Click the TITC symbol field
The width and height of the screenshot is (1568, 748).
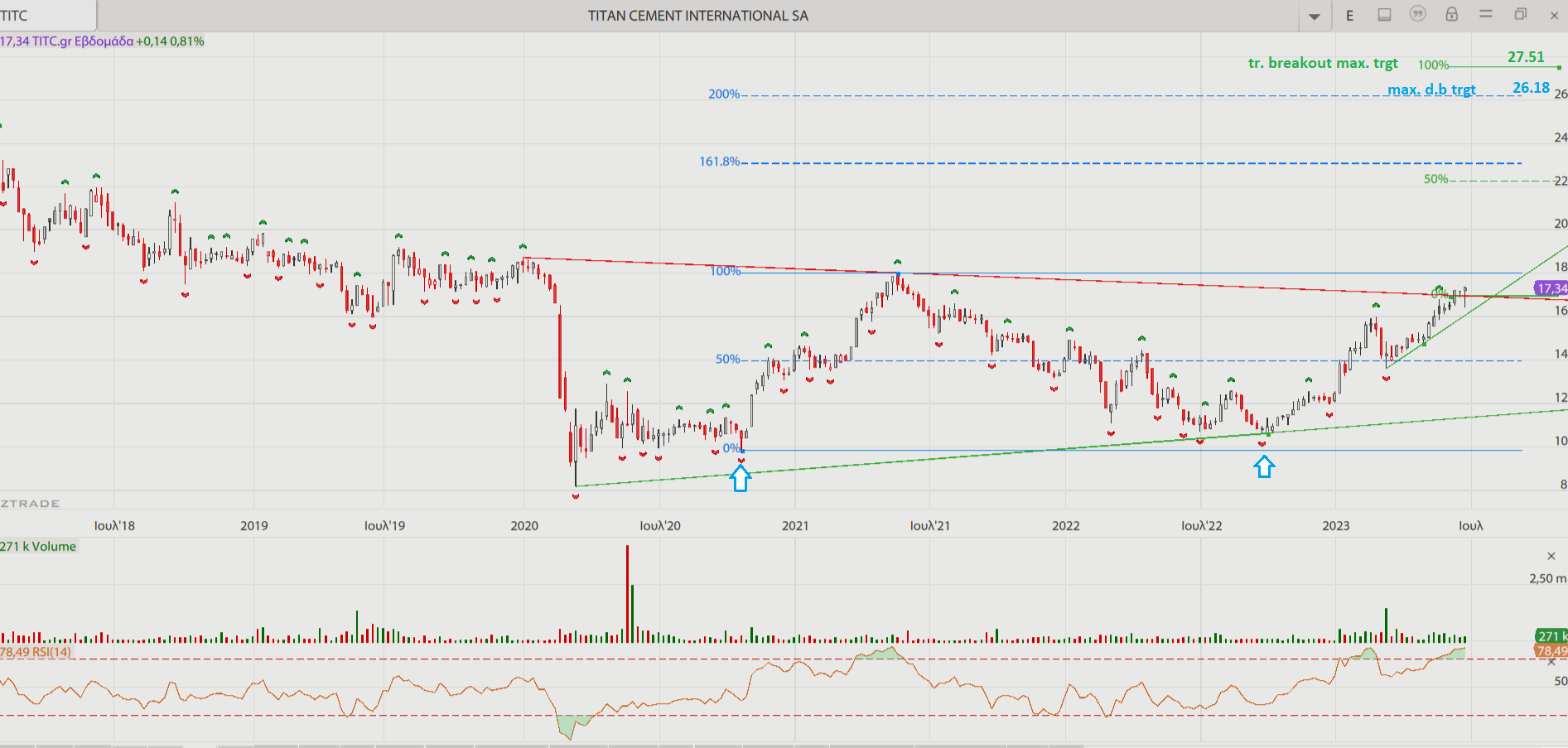tap(47, 16)
